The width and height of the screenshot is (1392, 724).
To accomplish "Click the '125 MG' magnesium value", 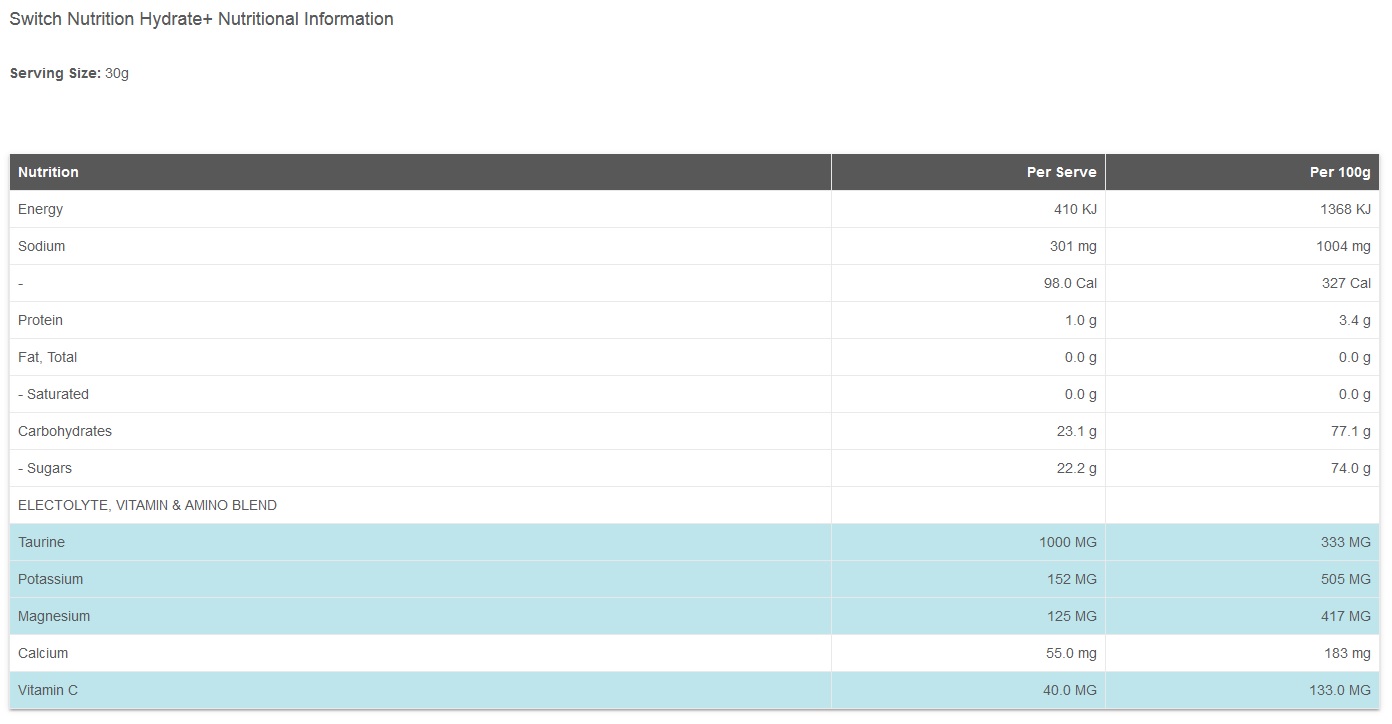I will click(1072, 616).
